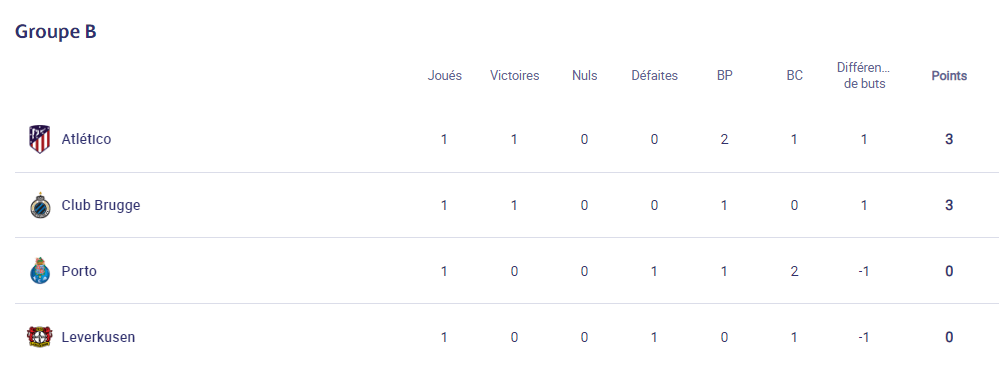1003x378 pixels.
Task: Open the Atlético team link
Action: click(x=86, y=139)
